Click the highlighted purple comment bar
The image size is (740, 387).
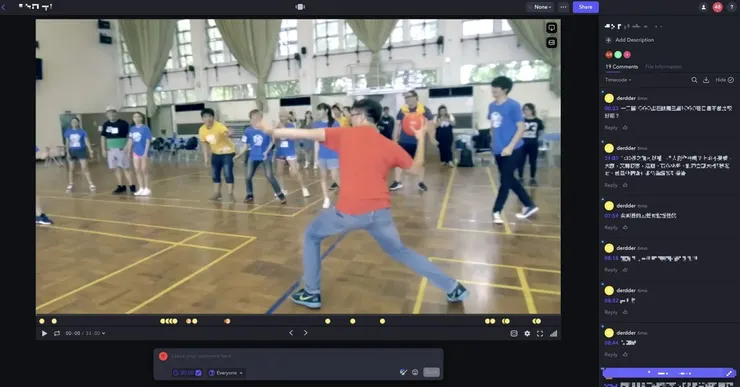coord(668,373)
